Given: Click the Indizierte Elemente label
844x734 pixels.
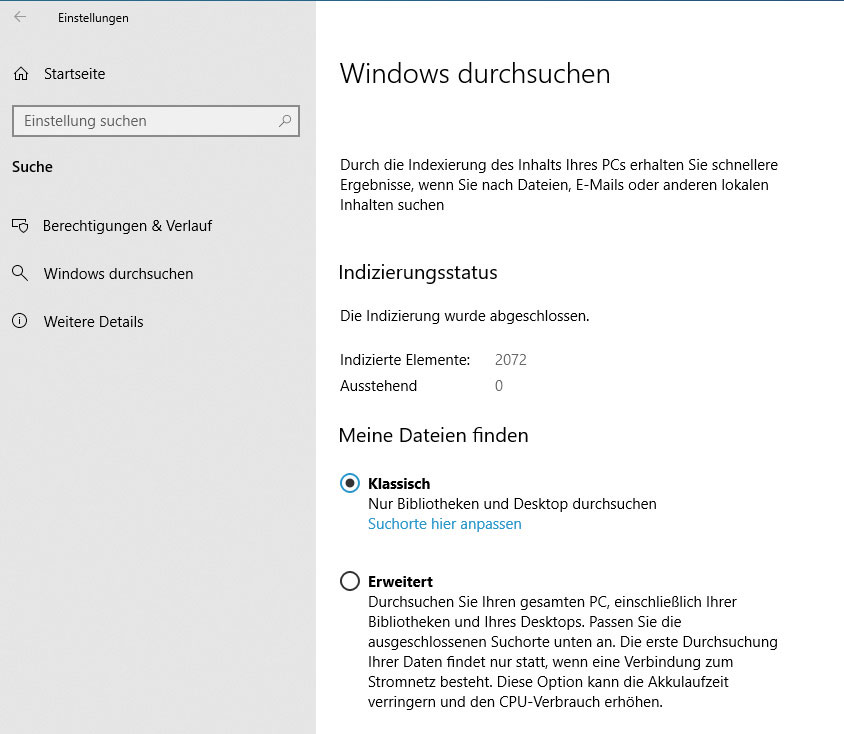Looking at the screenshot, I should (405, 359).
